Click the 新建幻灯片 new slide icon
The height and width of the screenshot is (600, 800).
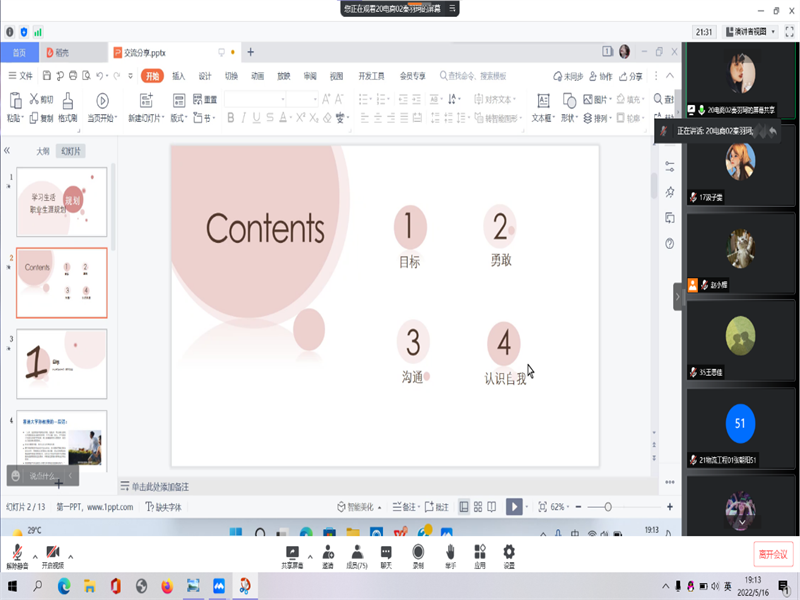(146, 100)
